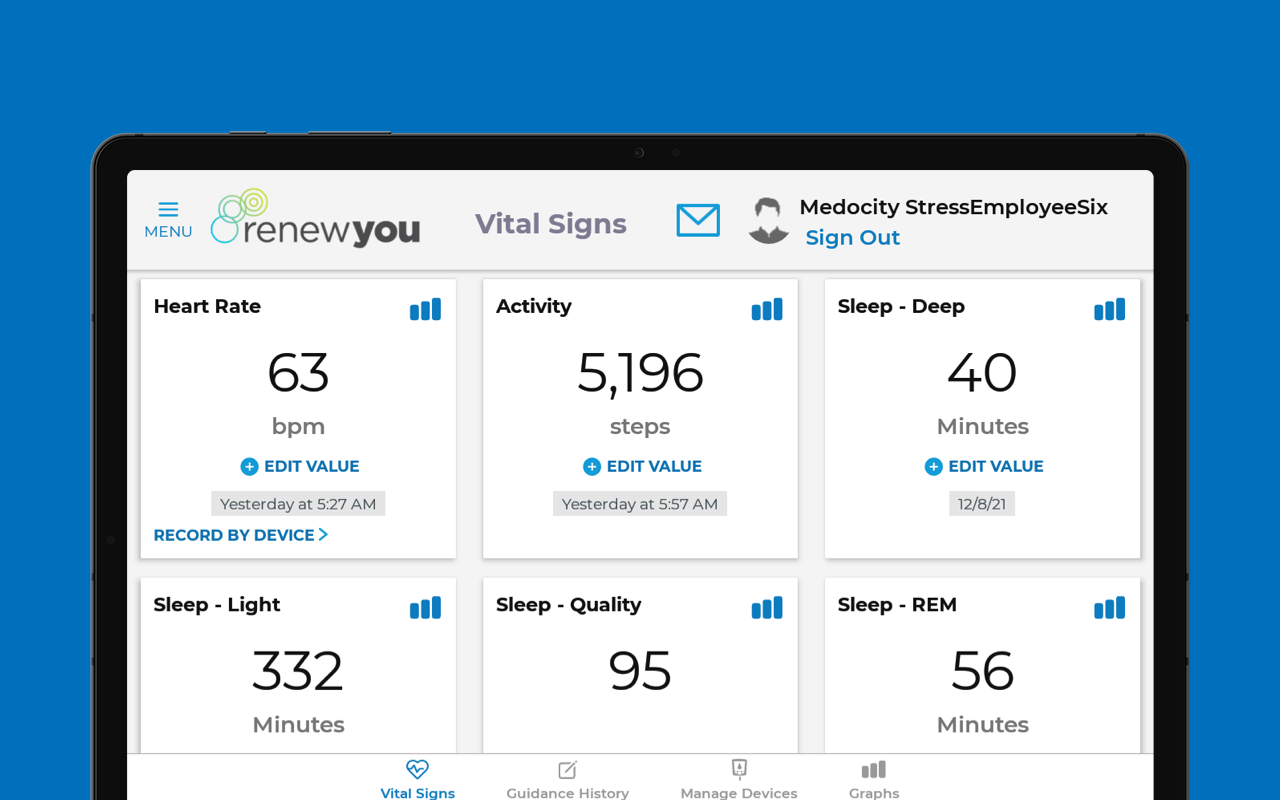Click the Activity value 5,196

coord(640,373)
